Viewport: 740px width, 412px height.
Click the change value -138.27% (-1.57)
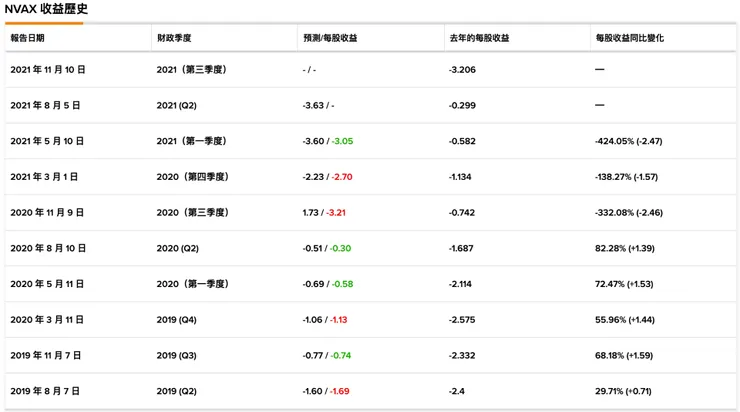click(626, 177)
